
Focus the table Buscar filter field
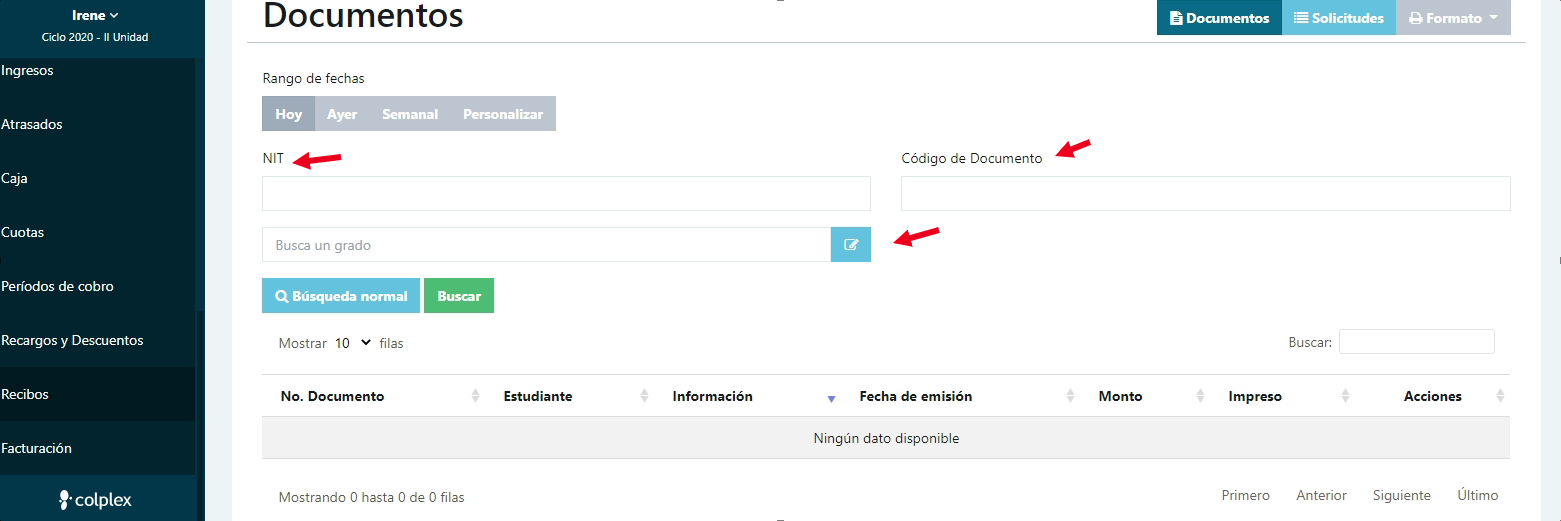[x=1416, y=342]
